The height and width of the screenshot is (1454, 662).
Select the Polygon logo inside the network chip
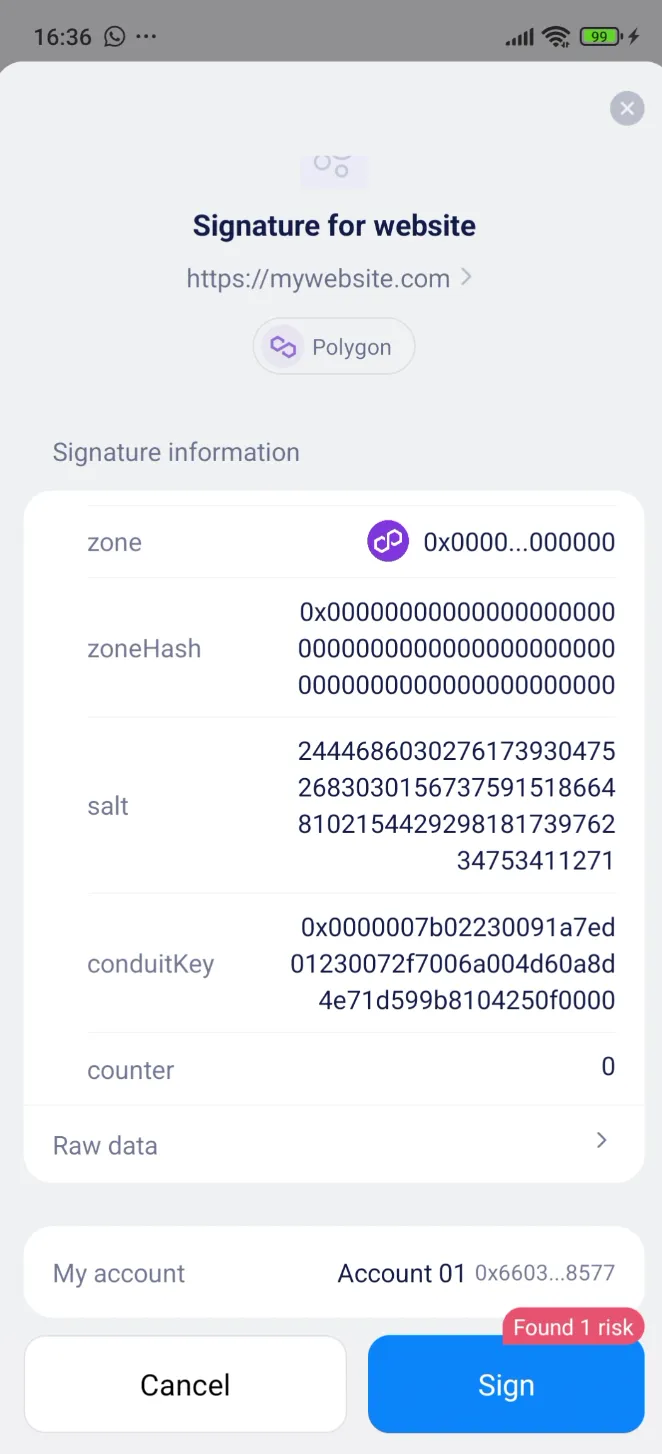click(x=282, y=346)
